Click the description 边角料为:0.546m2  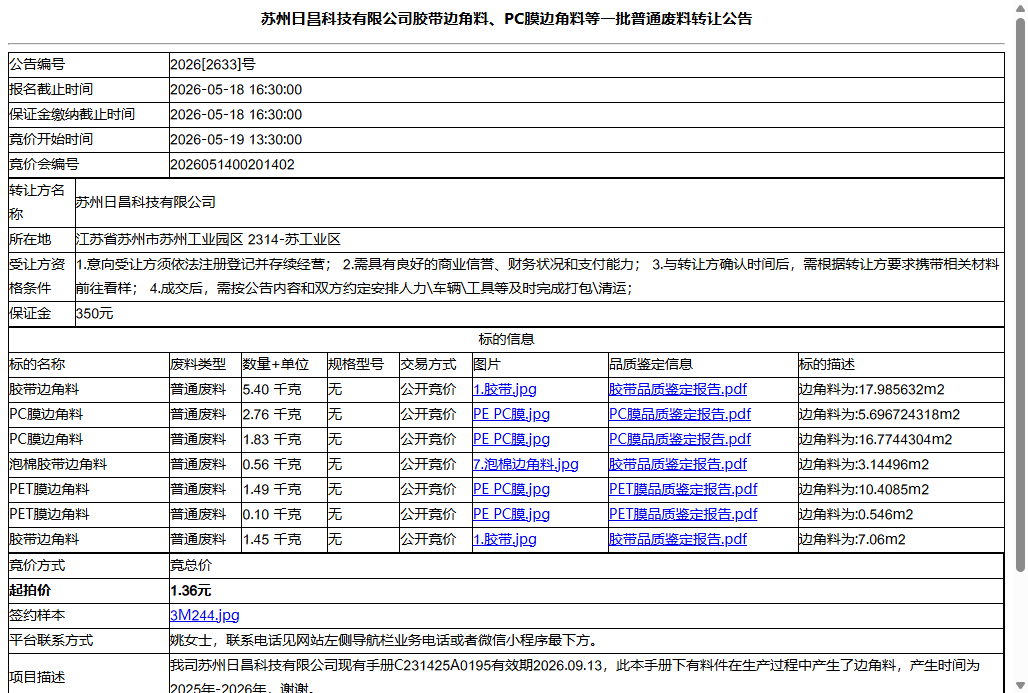pyautogui.click(x=856, y=514)
